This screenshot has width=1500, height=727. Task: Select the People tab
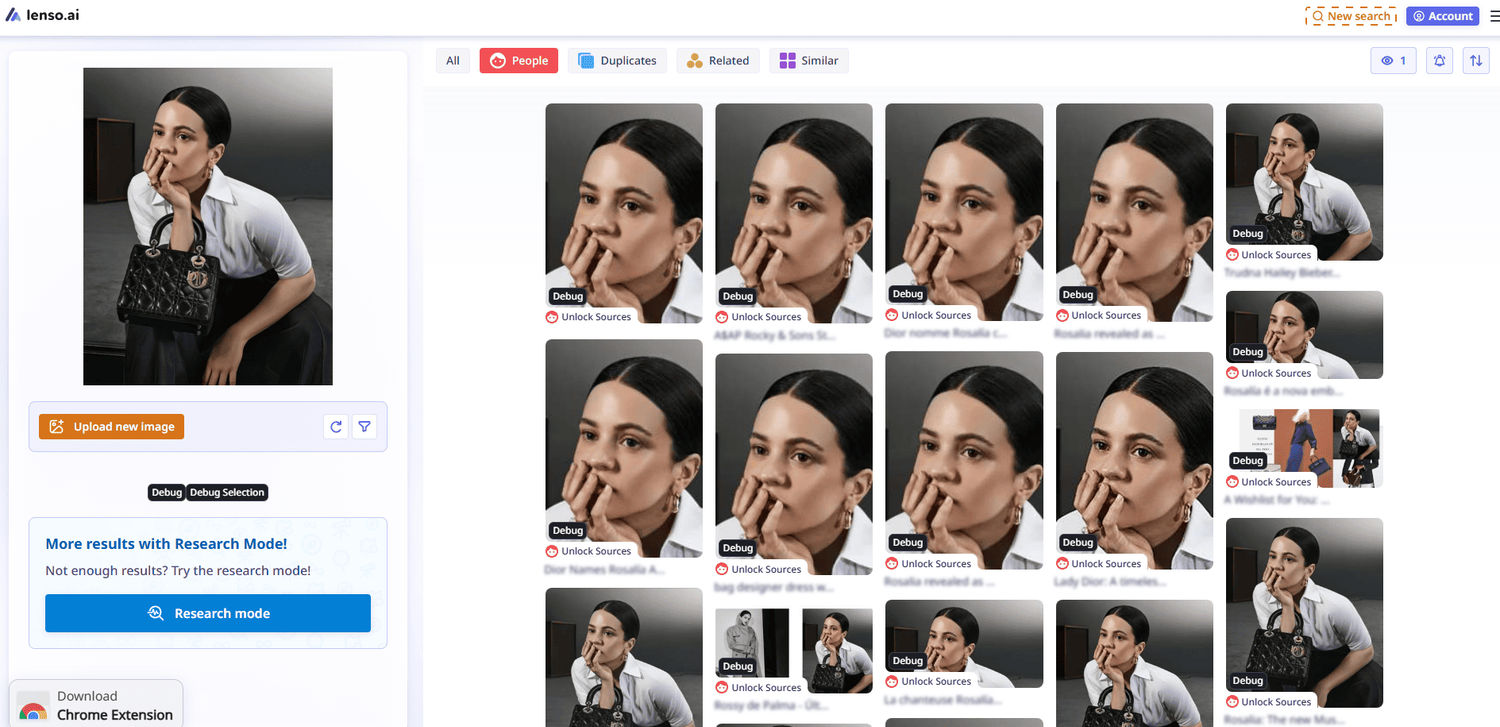click(x=519, y=61)
